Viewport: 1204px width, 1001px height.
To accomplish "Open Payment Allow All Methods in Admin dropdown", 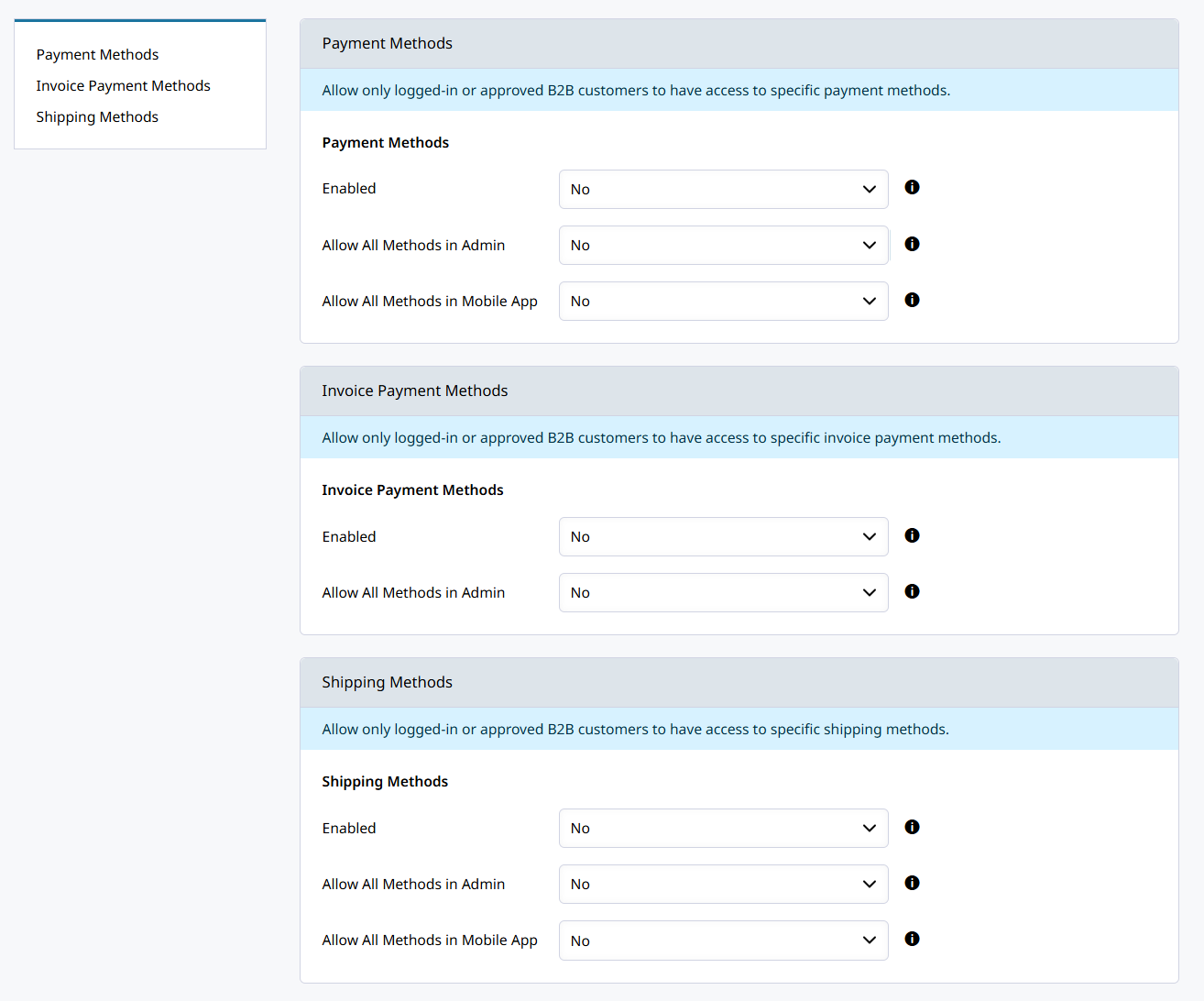I will coord(724,245).
